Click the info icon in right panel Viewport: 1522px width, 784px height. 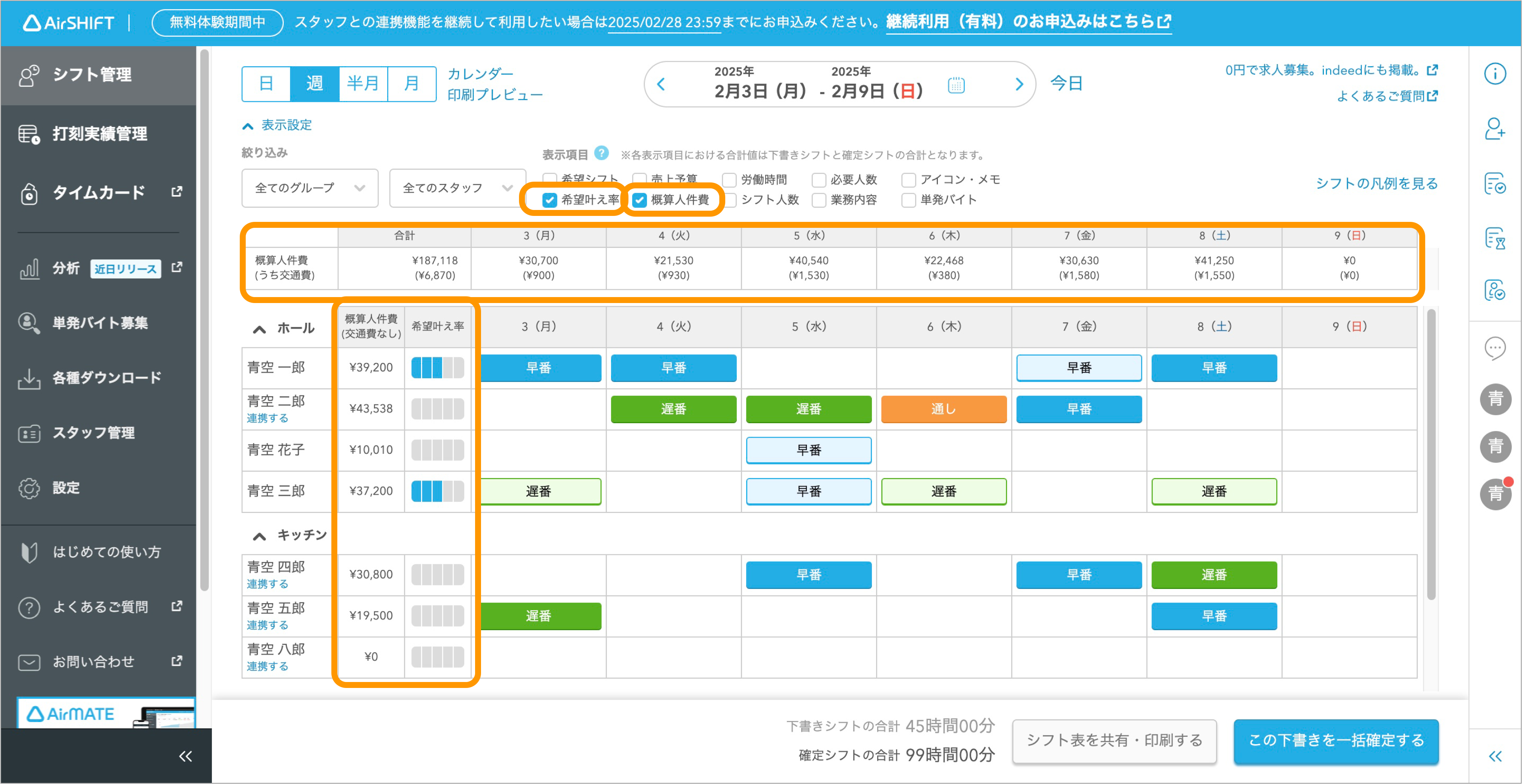tap(1495, 74)
